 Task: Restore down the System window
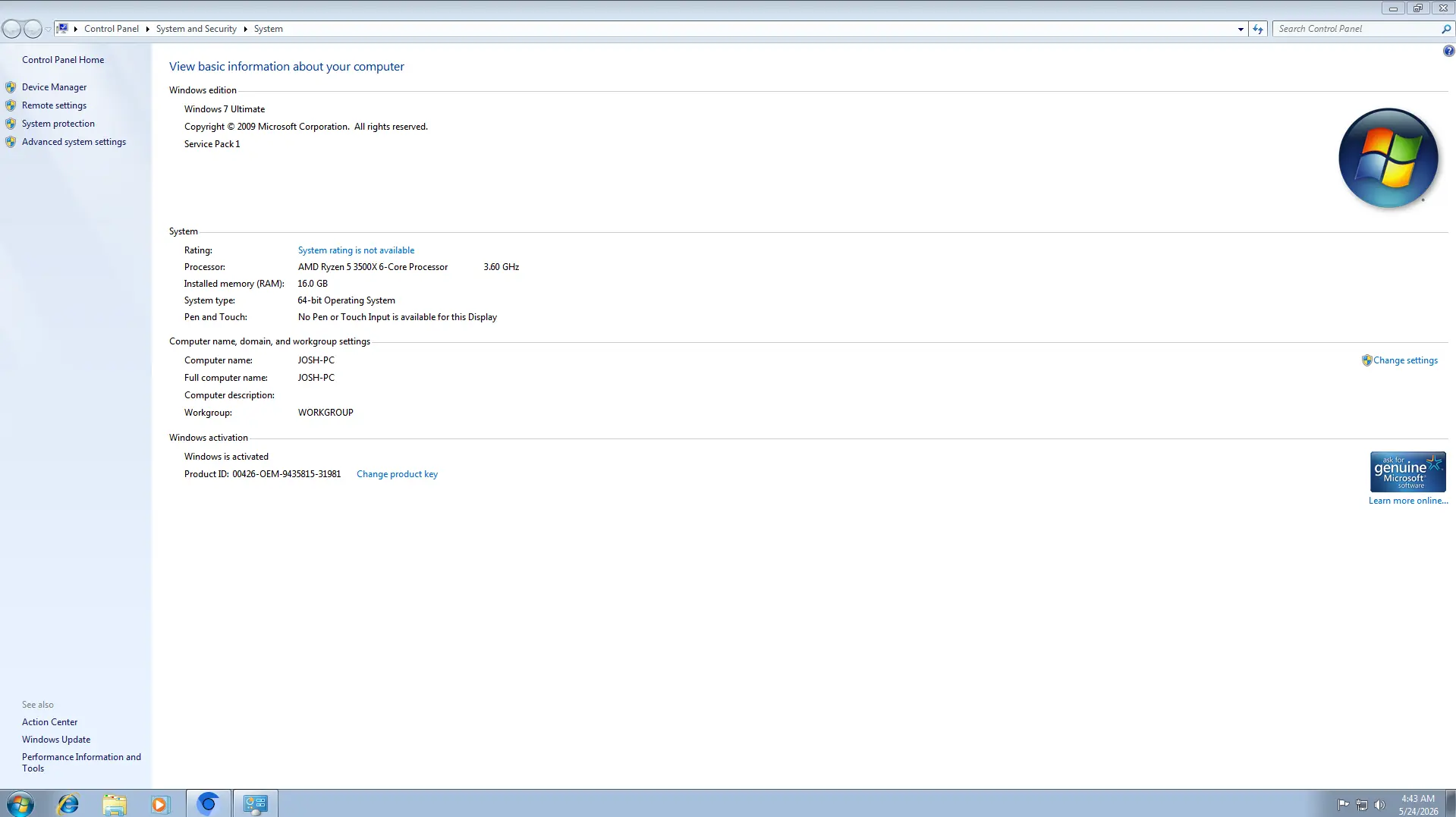tap(1417, 8)
